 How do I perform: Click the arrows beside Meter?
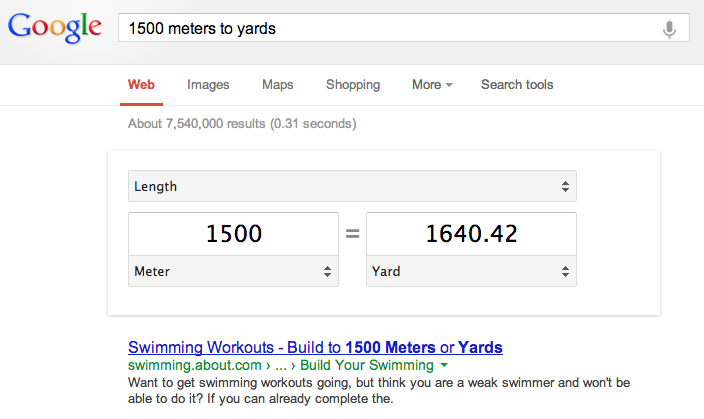(x=327, y=271)
